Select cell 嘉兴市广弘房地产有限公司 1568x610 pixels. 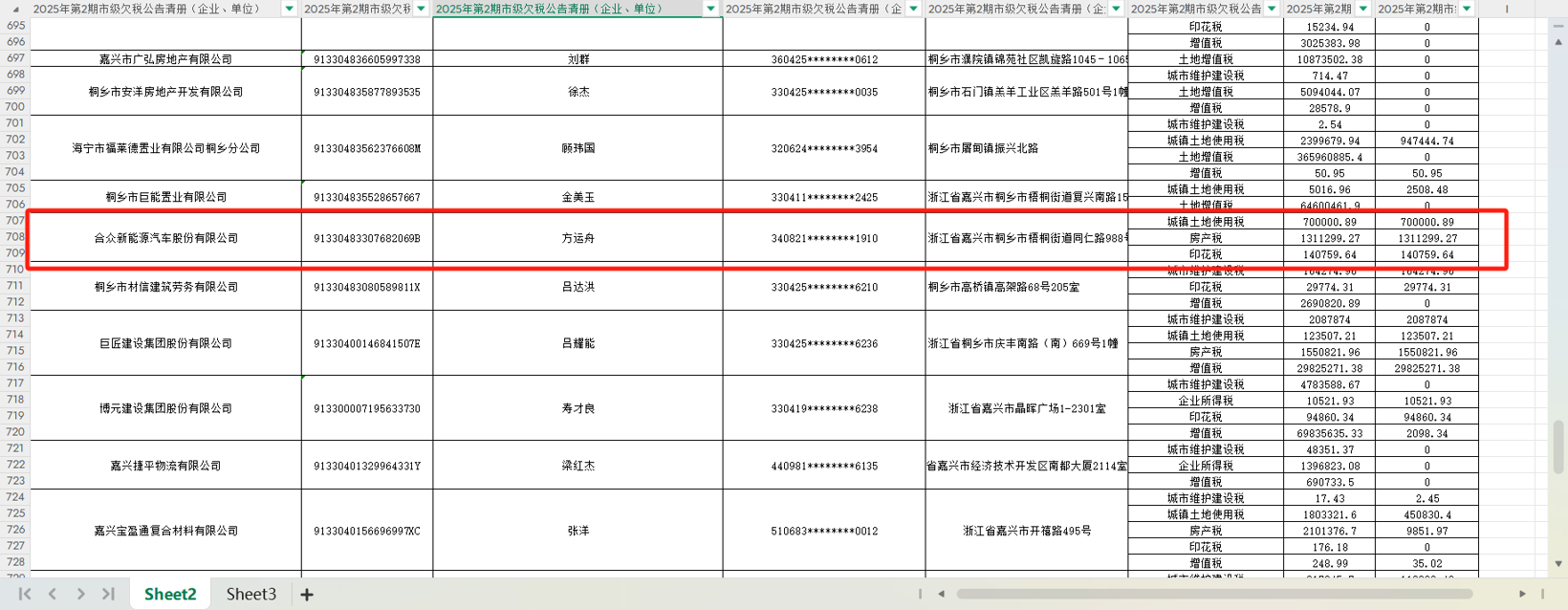(x=166, y=58)
